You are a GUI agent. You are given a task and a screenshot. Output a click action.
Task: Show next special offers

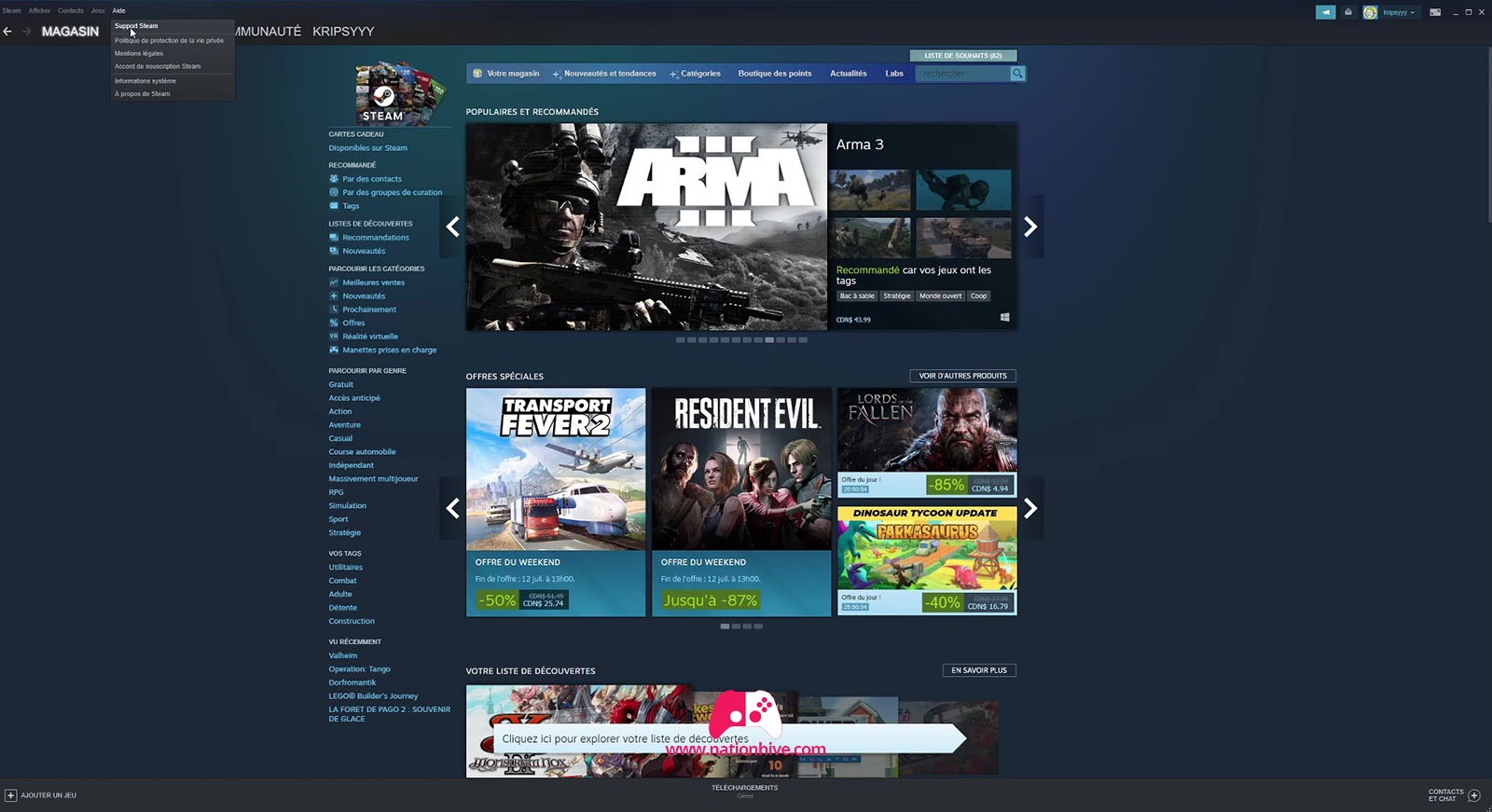coord(1030,508)
